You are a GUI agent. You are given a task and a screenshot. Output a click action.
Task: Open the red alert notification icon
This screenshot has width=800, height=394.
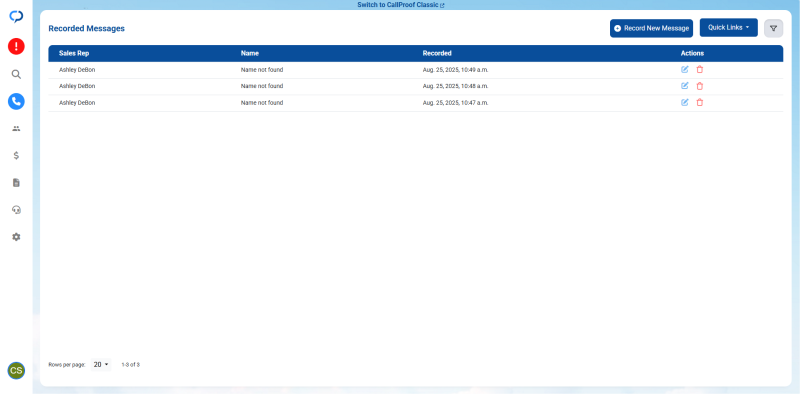coord(16,46)
